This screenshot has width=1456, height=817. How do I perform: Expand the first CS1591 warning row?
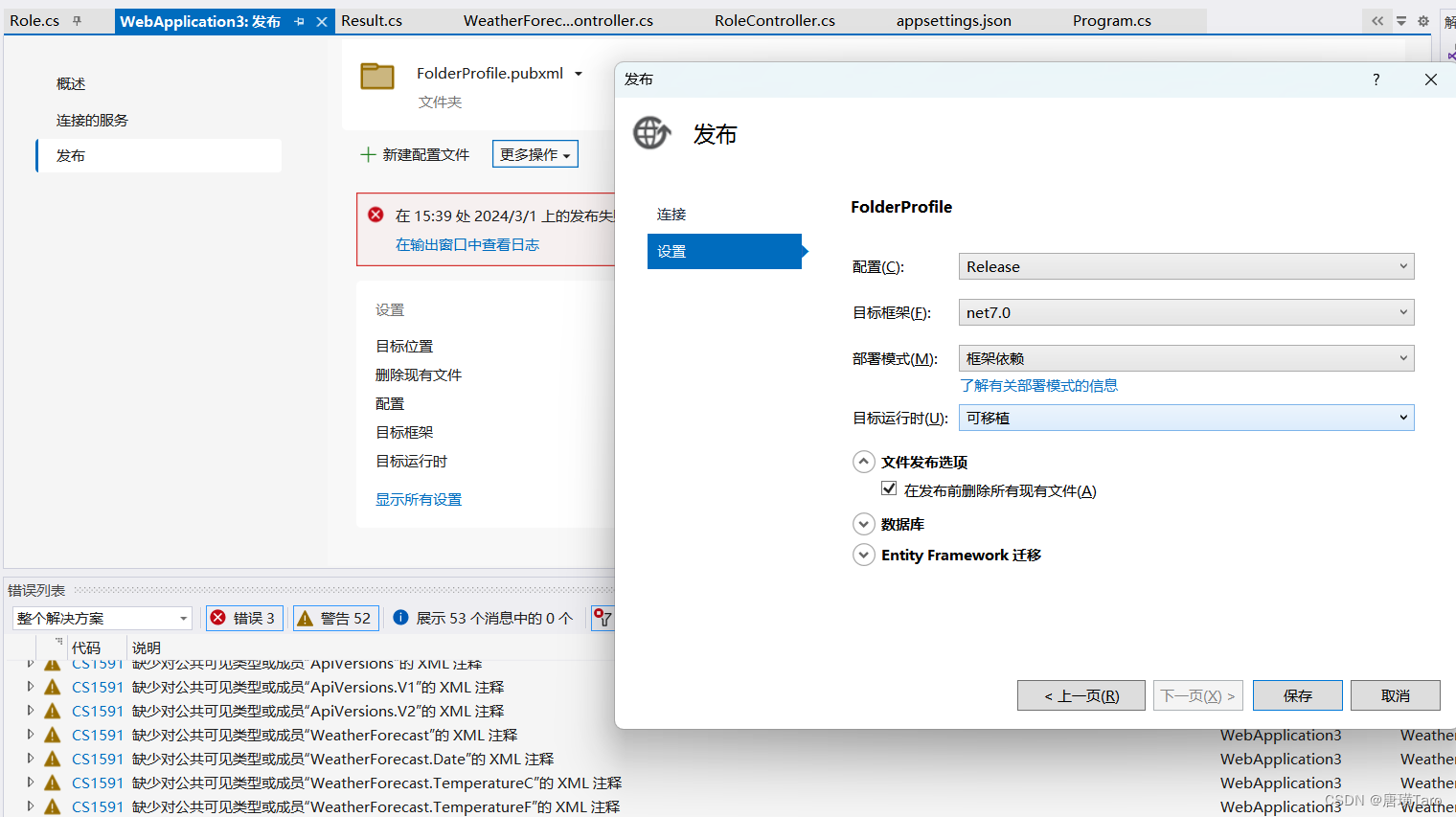30,663
